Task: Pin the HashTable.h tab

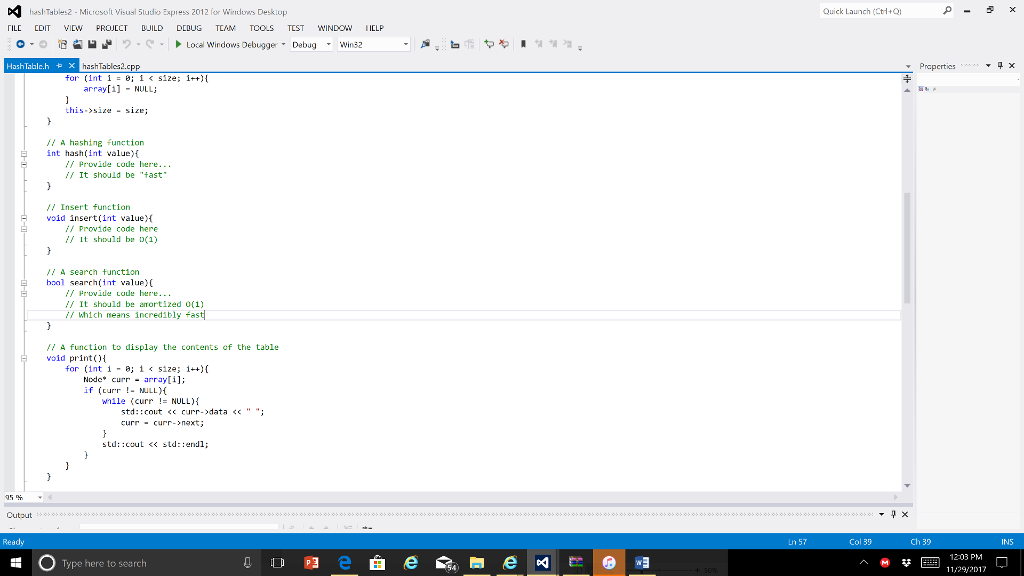Action: pyautogui.click(x=59, y=66)
